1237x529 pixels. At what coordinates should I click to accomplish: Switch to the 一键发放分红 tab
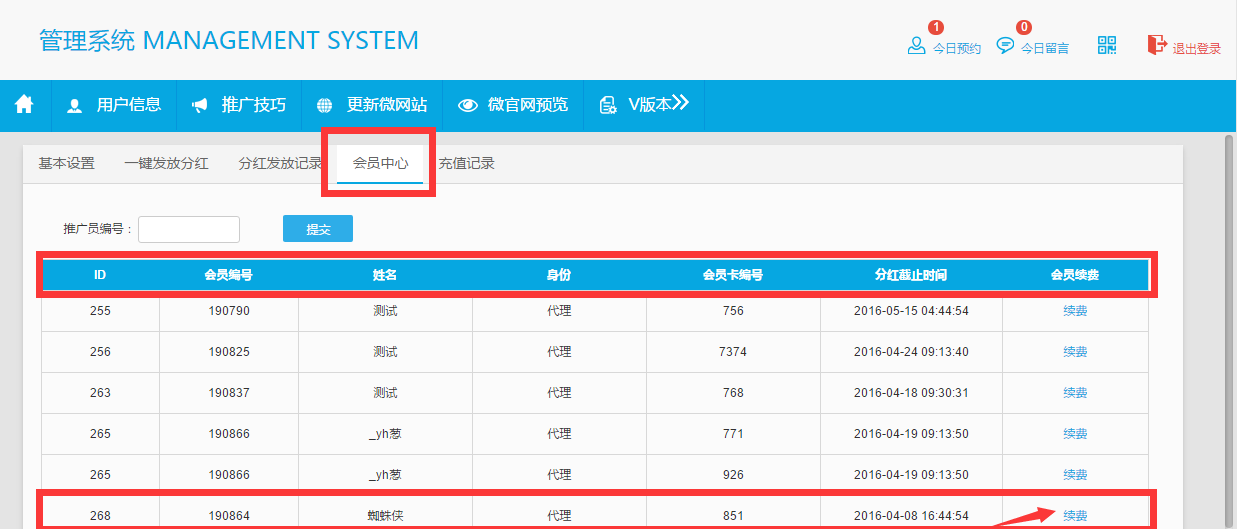(166, 163)
